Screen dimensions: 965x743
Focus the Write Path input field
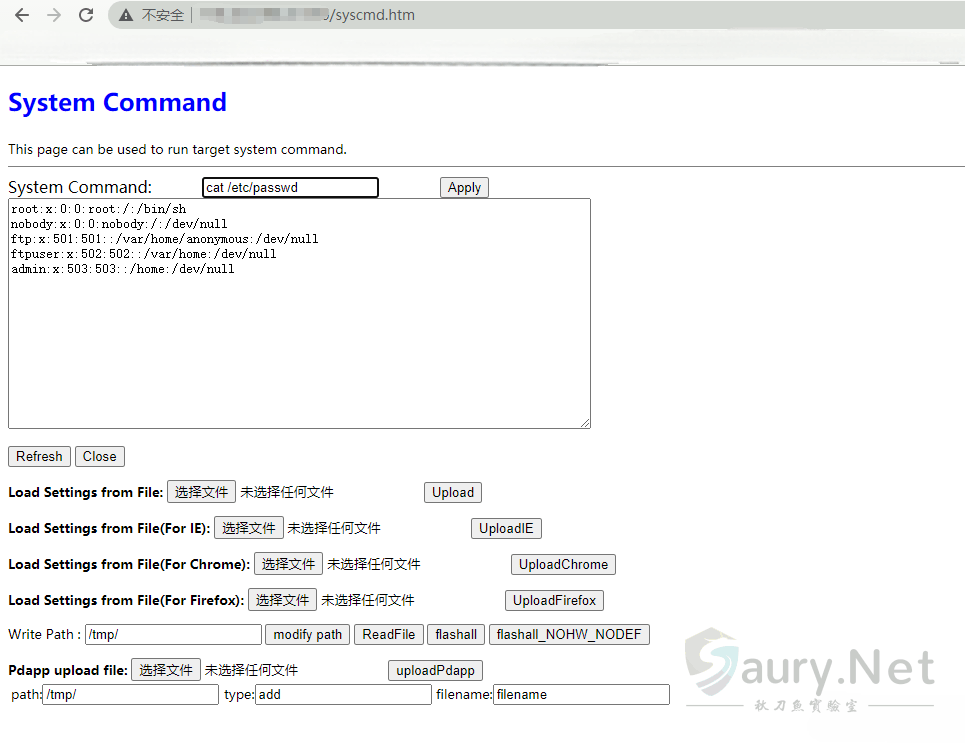[173, 634]
